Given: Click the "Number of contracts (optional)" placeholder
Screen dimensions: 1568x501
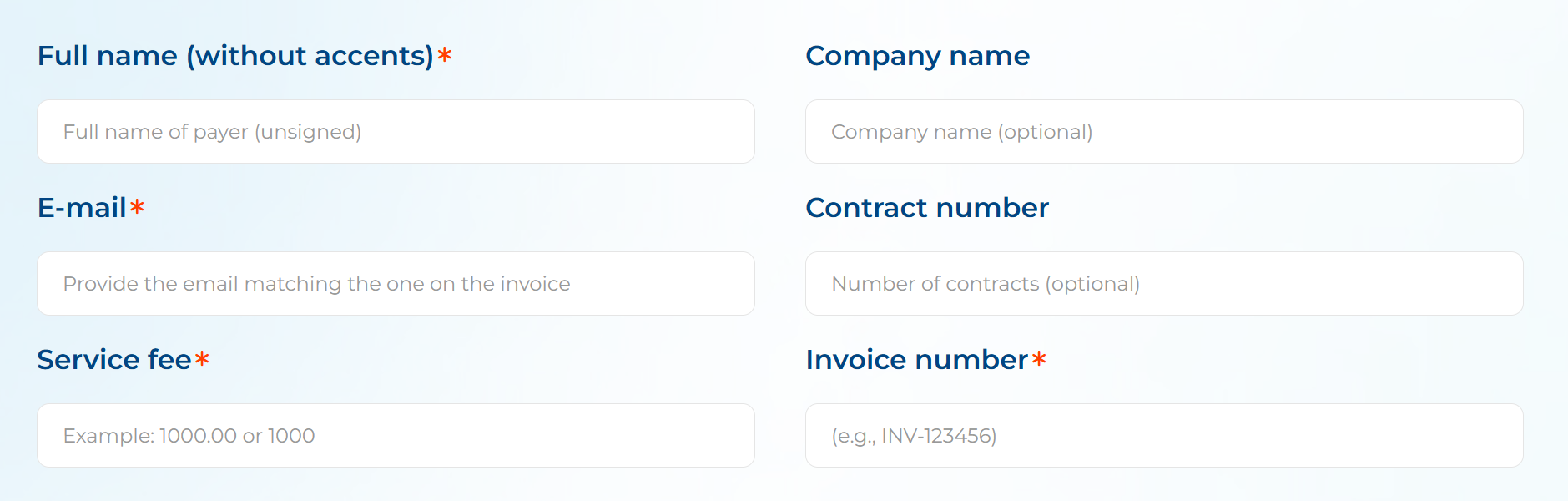Looking at the screenshot, I should coord(985,284).
